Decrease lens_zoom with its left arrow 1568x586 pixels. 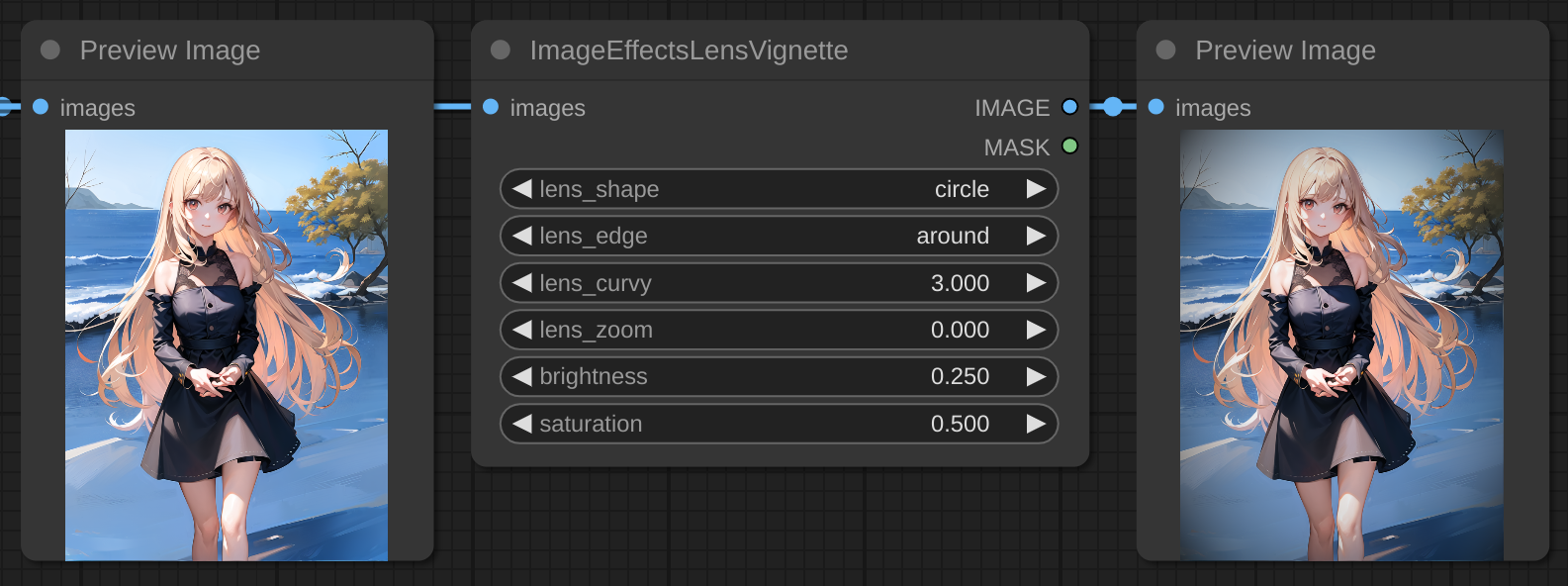[522, 330]
